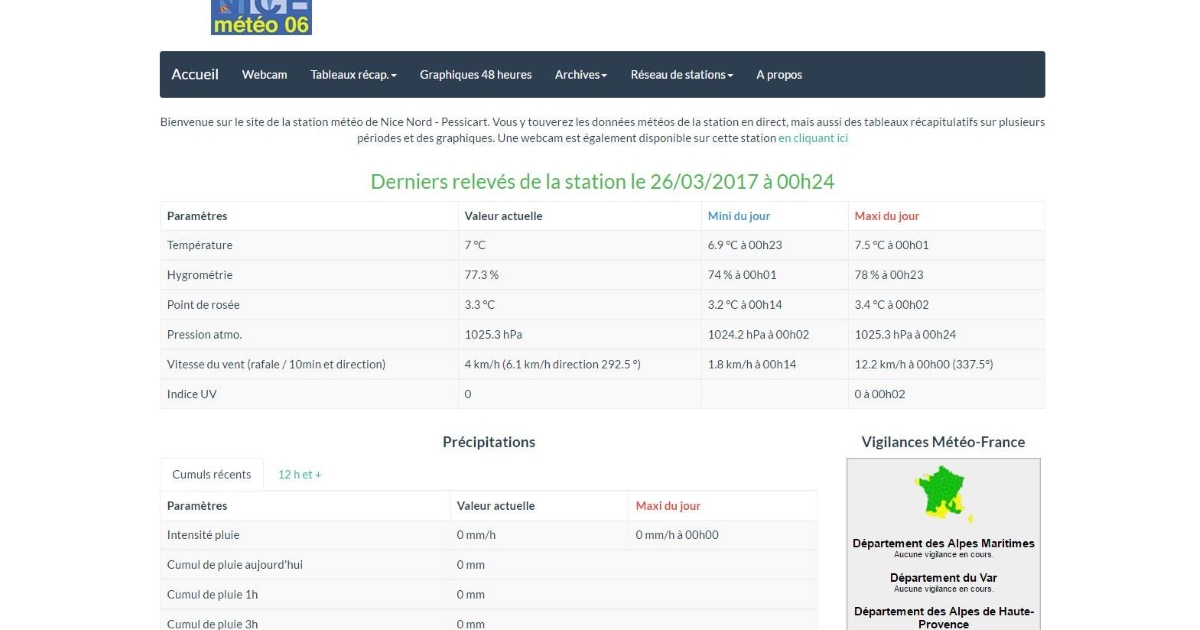This screenshot has width=1200, height=630.
Task: Click the heading 'Derniers relevés de la station'
Action: [602, 181]
